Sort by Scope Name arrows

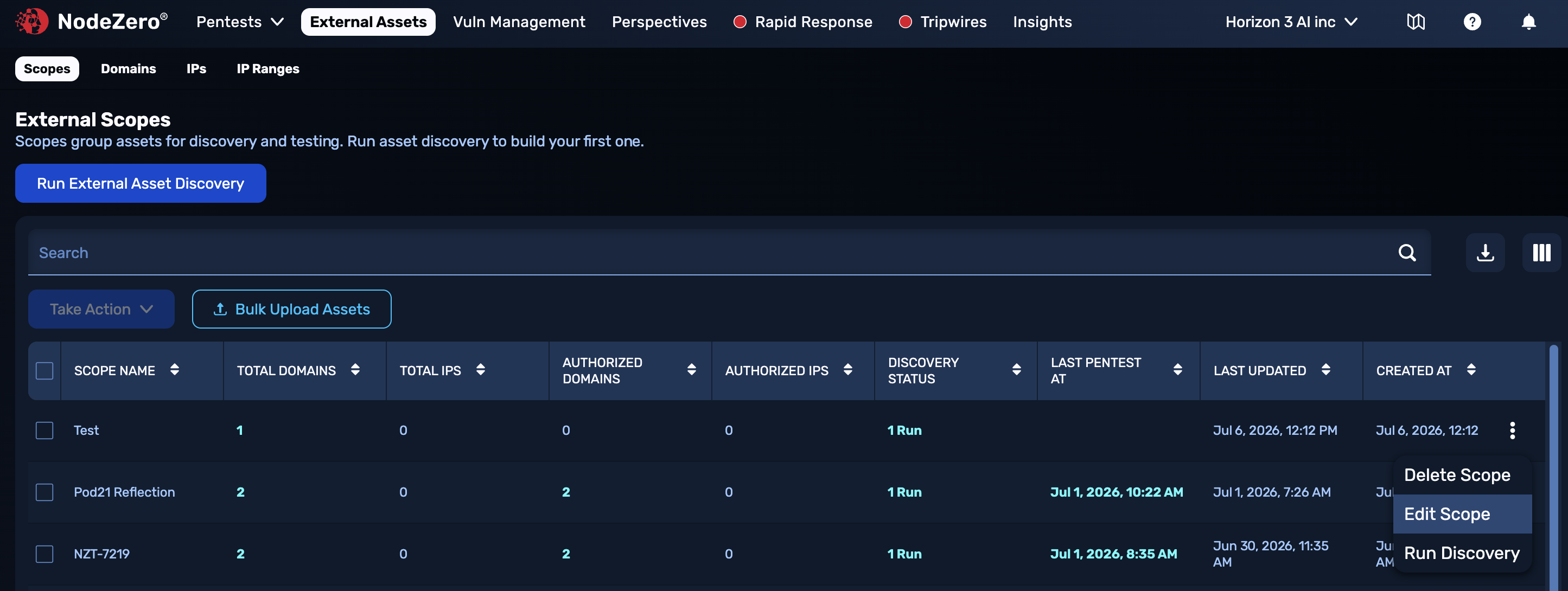[x=175, y=370]
